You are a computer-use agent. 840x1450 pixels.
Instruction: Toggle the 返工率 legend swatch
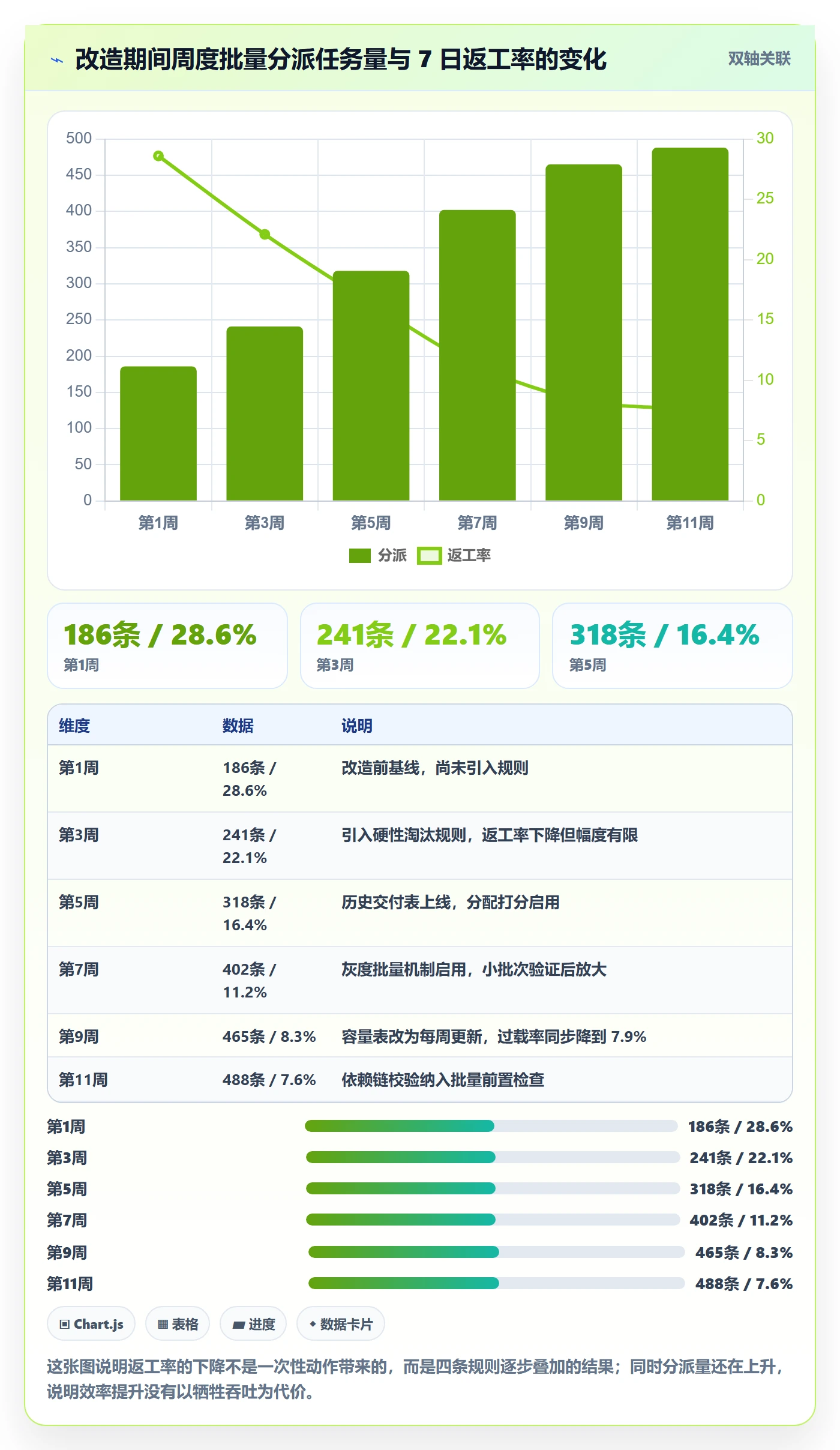pyautogui.click(x=429, y=556)
